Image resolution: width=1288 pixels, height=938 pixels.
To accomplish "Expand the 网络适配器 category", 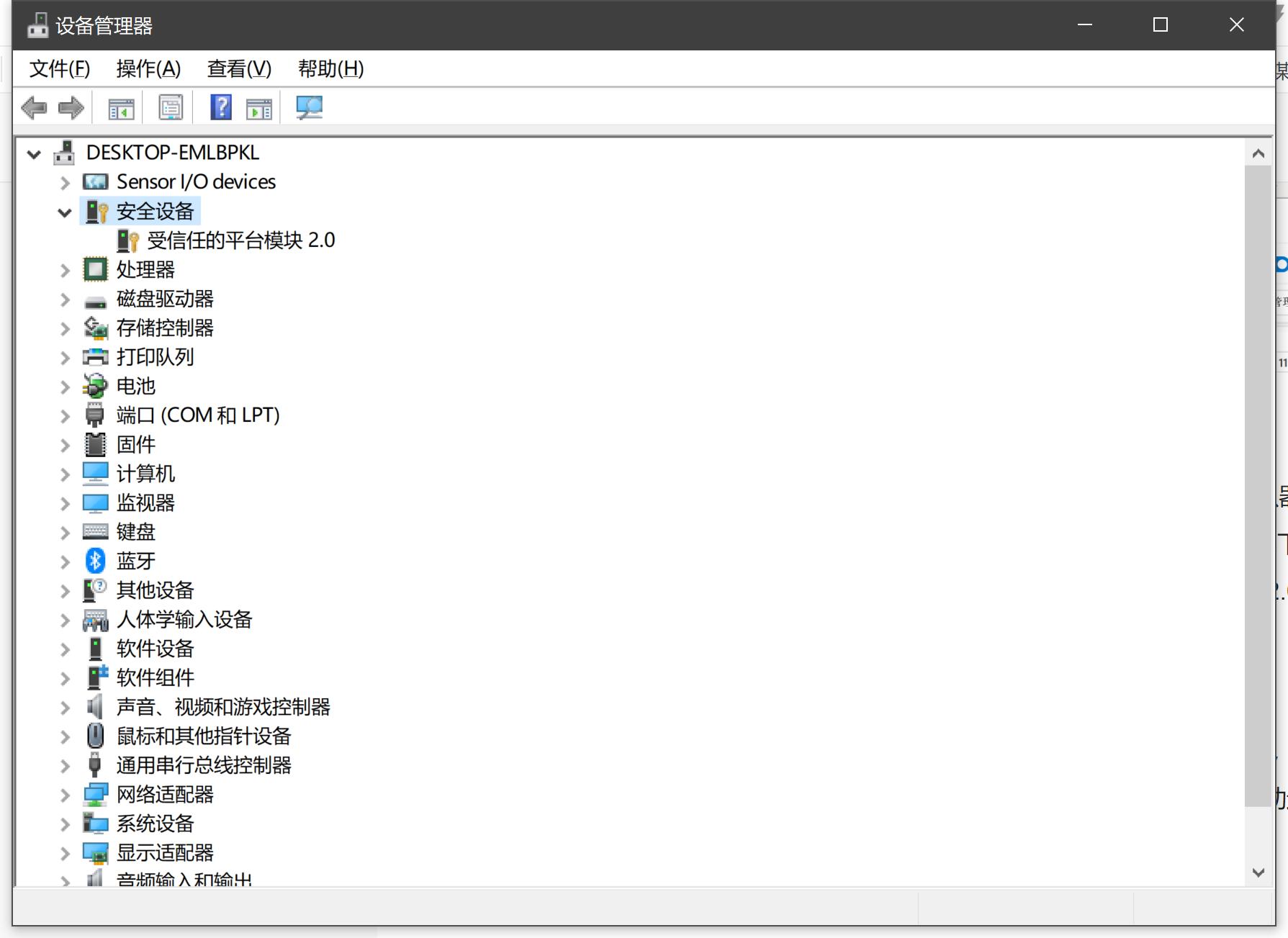I will click(x=65, y=795).
